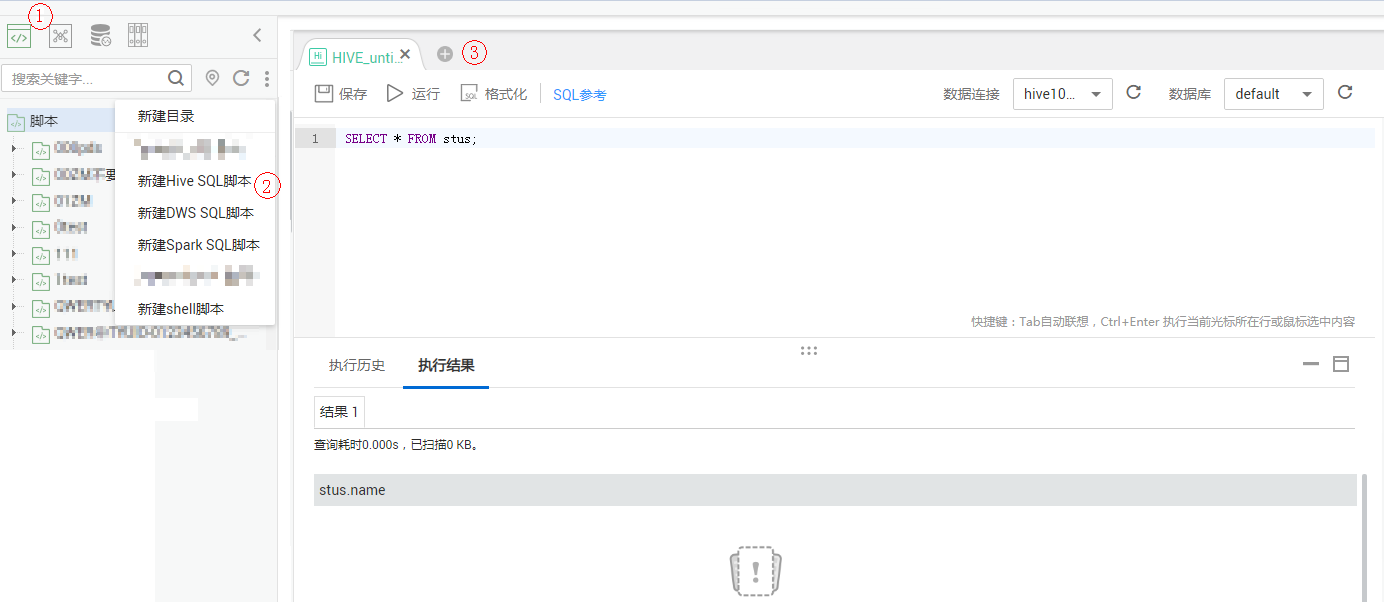Switch to the 执行历史 tab
This screenshot has width=1384, height=602.
pyautogui.click(x=355, y=365)
